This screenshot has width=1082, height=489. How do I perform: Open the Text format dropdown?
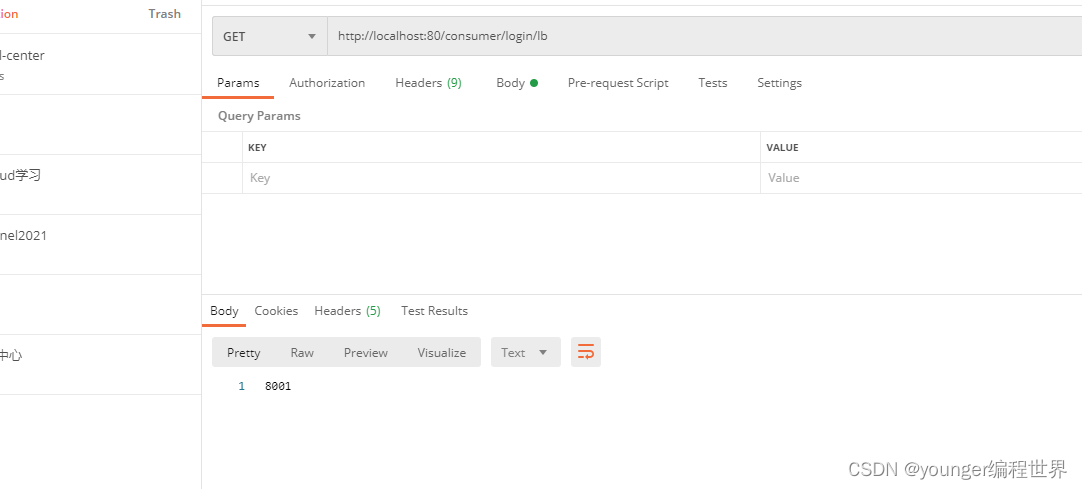click(526, 352)
